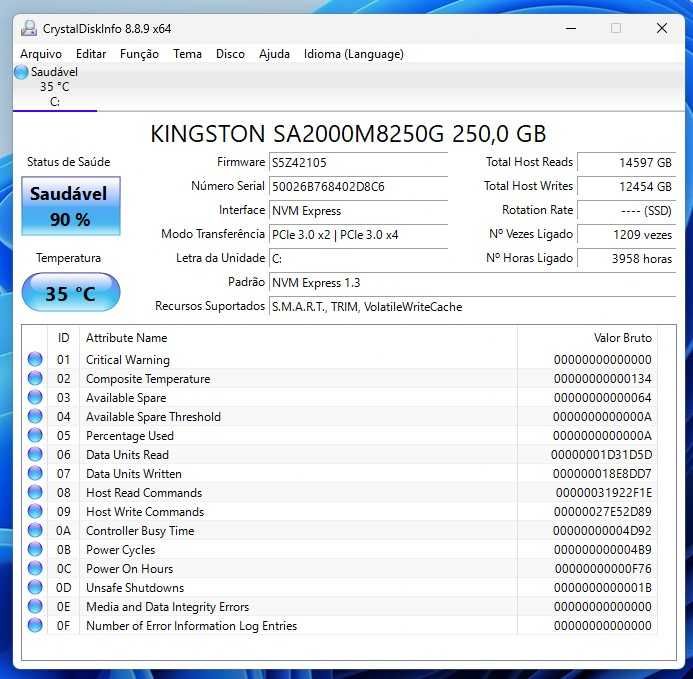The height and width of the screenshot is (679, 693).
Task: Click the status orb for Host Read Commands
Action: pos(35,492)
